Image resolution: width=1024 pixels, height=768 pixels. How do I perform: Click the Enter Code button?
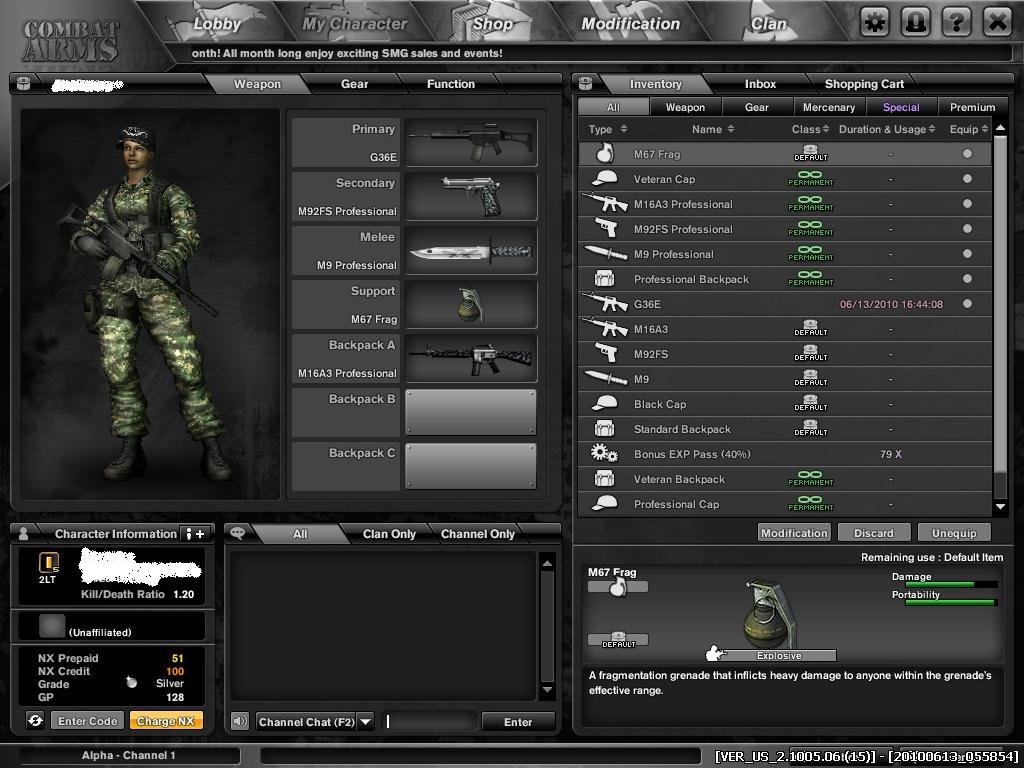coord(87,721)
